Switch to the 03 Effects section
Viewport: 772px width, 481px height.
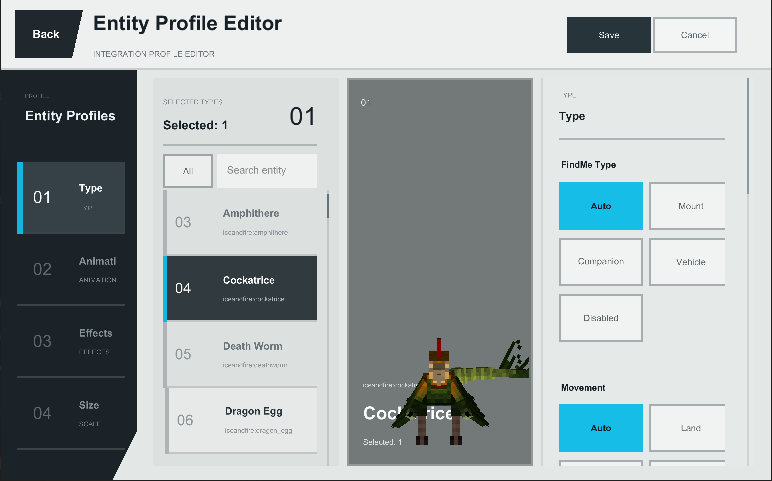click(71, 341)
